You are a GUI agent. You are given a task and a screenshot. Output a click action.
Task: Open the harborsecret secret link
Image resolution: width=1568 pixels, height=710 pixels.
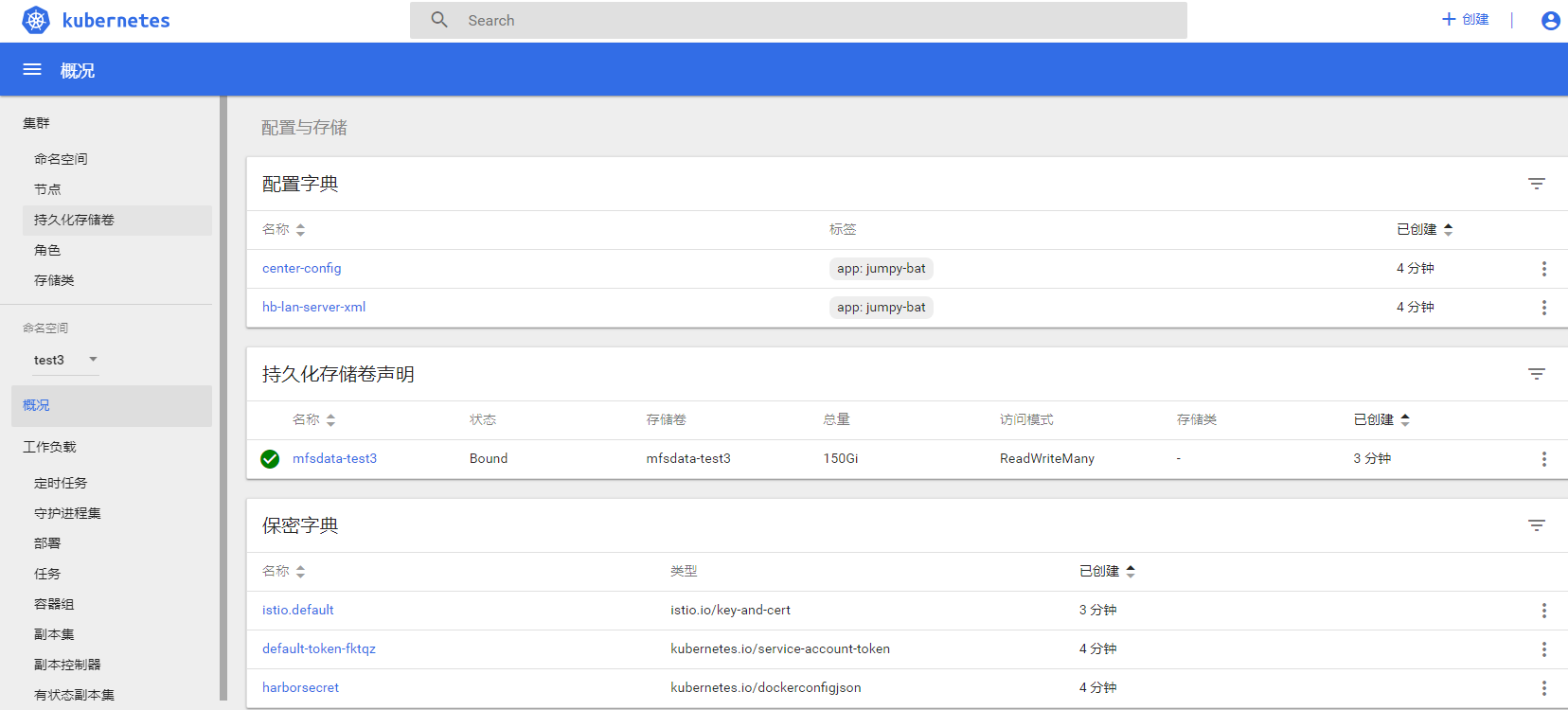[x=300, y=687]
